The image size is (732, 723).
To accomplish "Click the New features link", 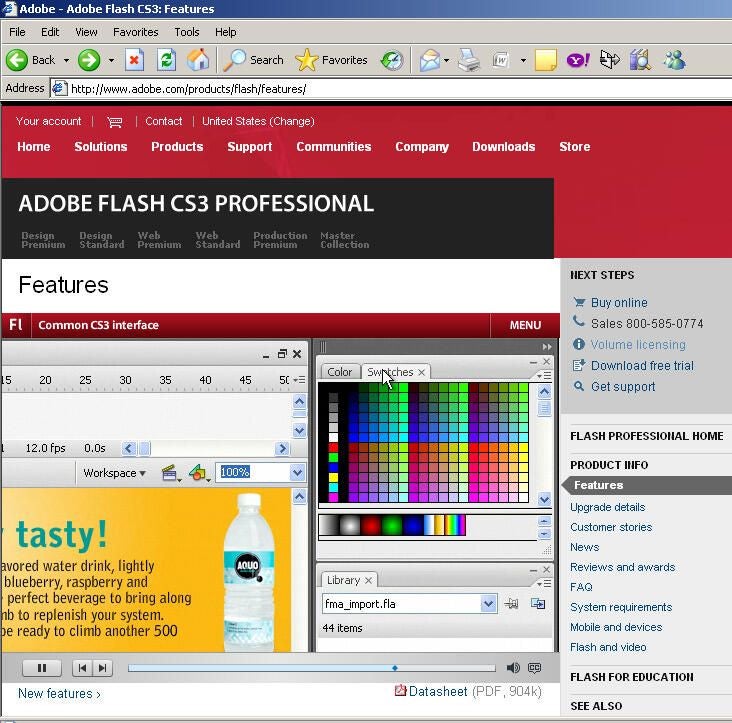I will tap(59, 694).
